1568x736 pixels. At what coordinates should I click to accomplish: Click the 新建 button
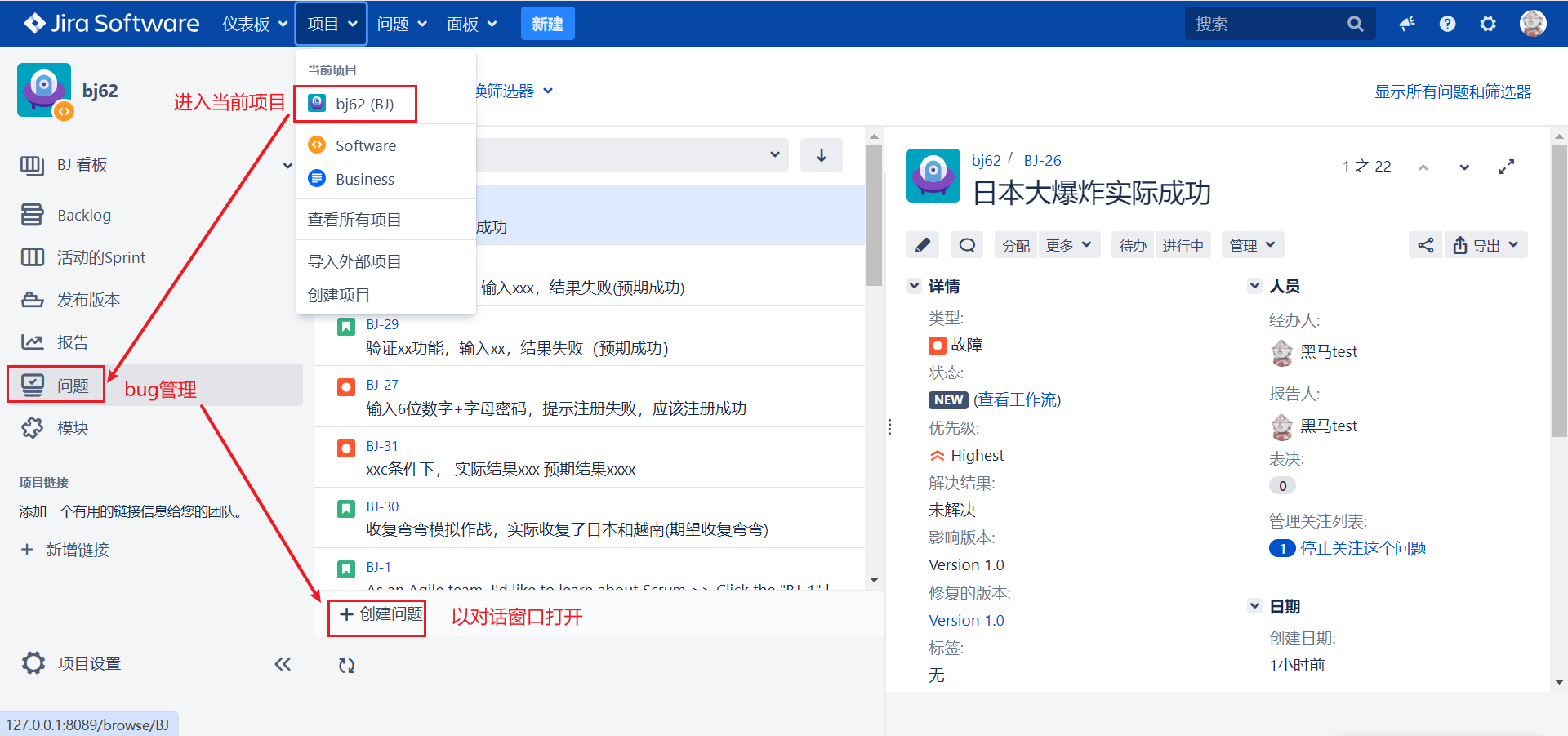[x=547, y=24]
